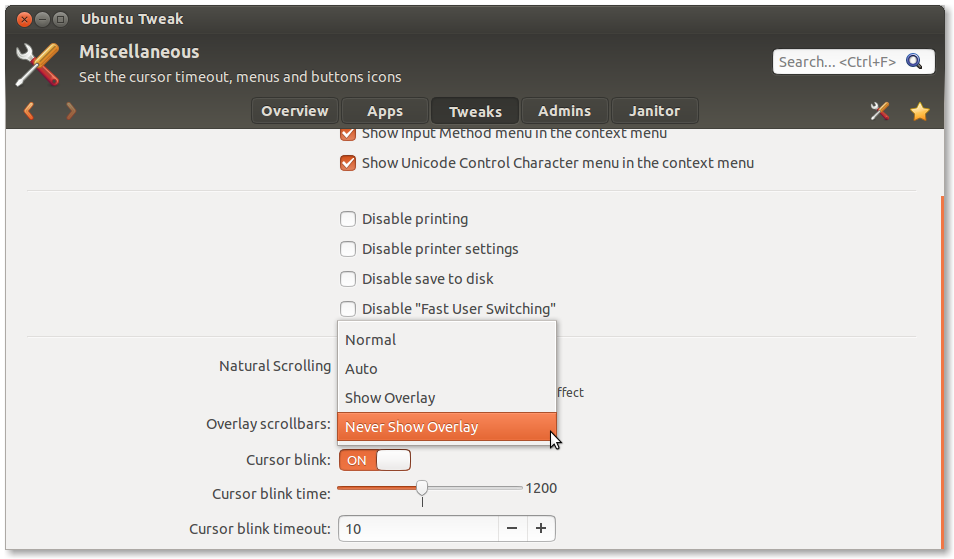Go forward with the right arrow
Viewport: 954px width, 559px height.
pyautogui.click(x=71, y=111)
